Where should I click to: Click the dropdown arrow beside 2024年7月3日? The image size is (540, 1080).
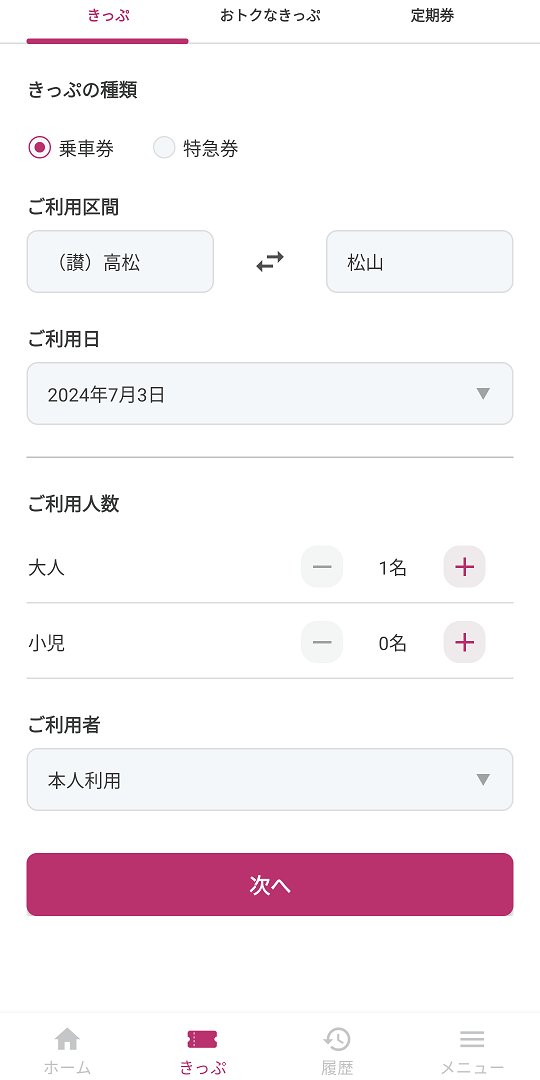pyautogui.click(x=483, y=393)
